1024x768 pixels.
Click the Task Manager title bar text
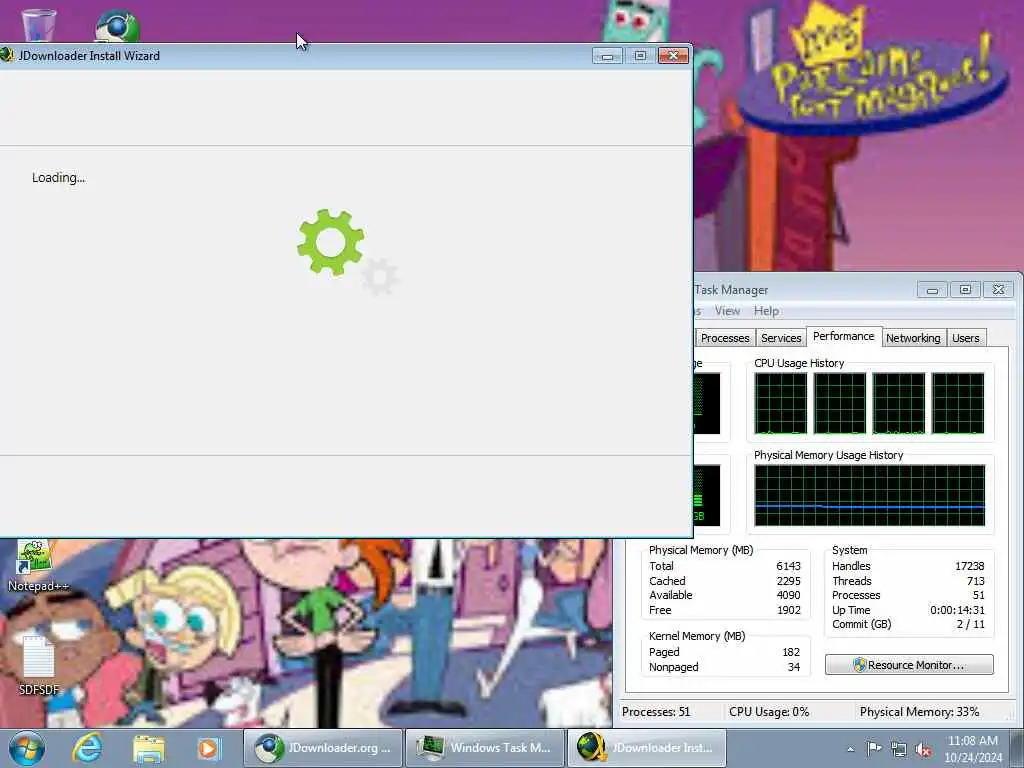tap(731, 290)
